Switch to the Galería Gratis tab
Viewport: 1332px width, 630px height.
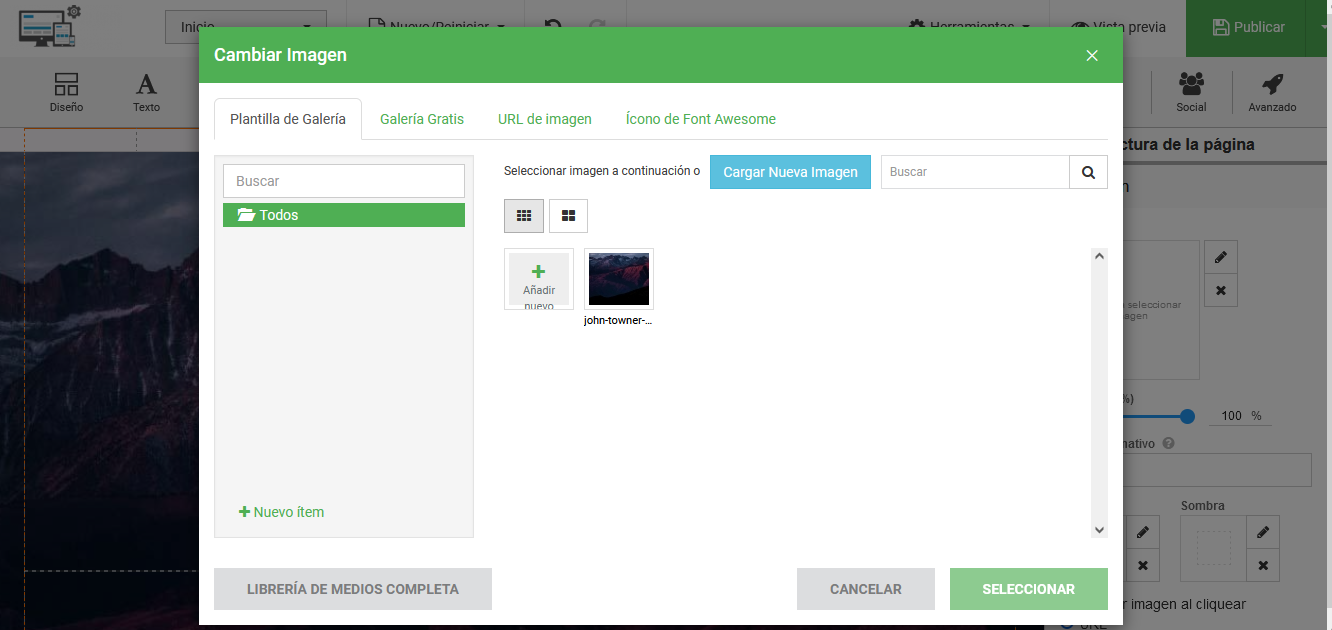(422, 119)
